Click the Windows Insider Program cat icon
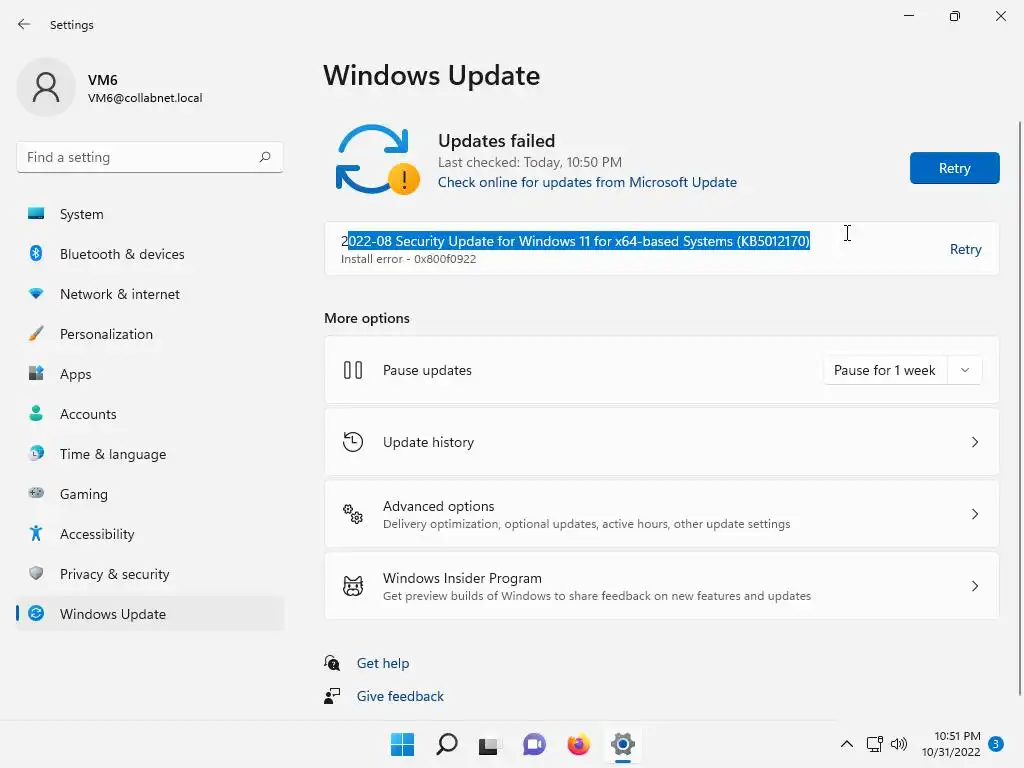 click(x=353, y=586)
